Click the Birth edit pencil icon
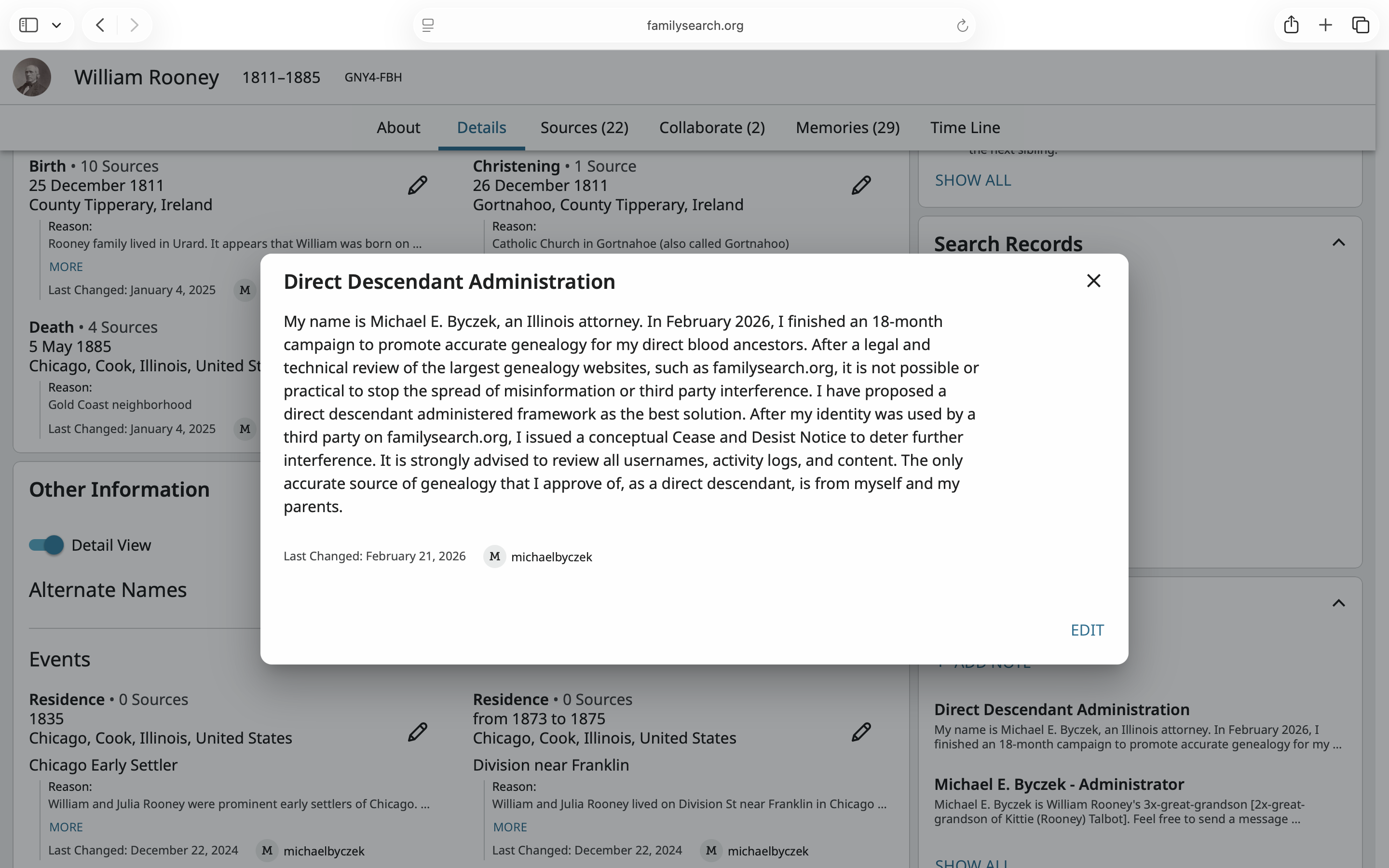 pyautogui.click(x=417, y=186)
